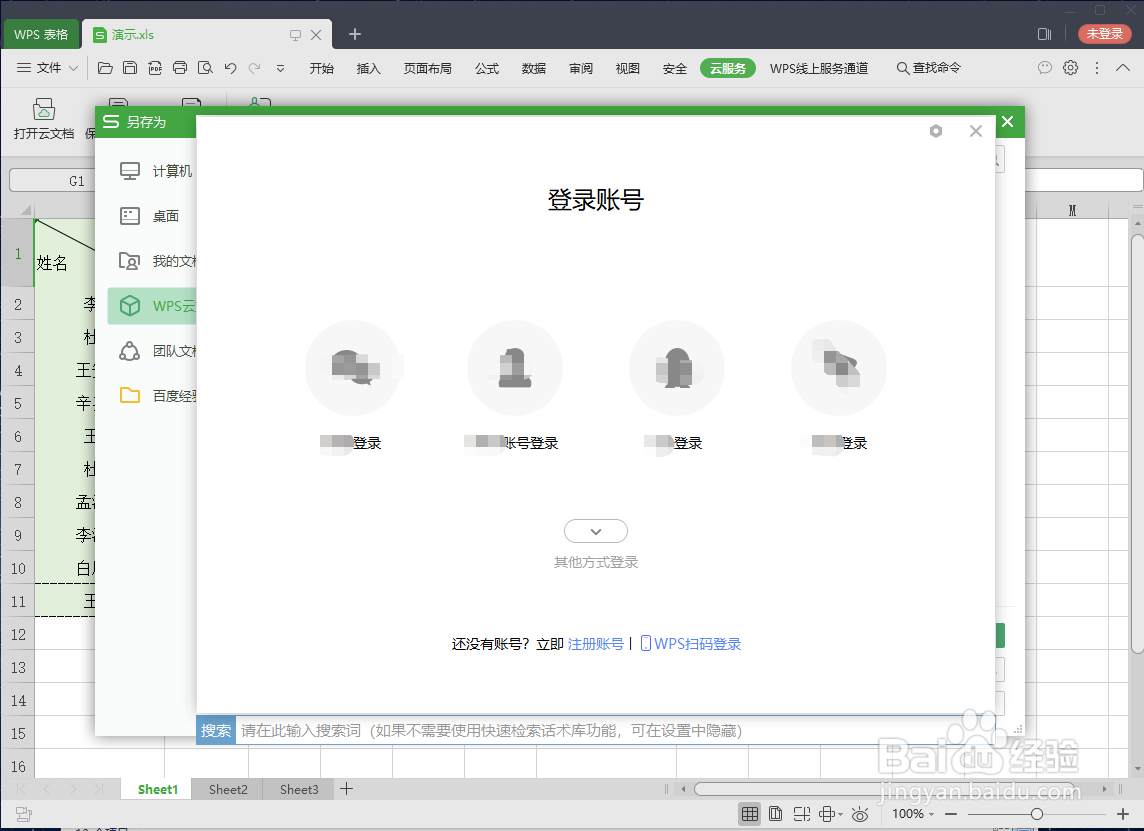
Task: Select page layout view icon
Action: click(776, 813)
